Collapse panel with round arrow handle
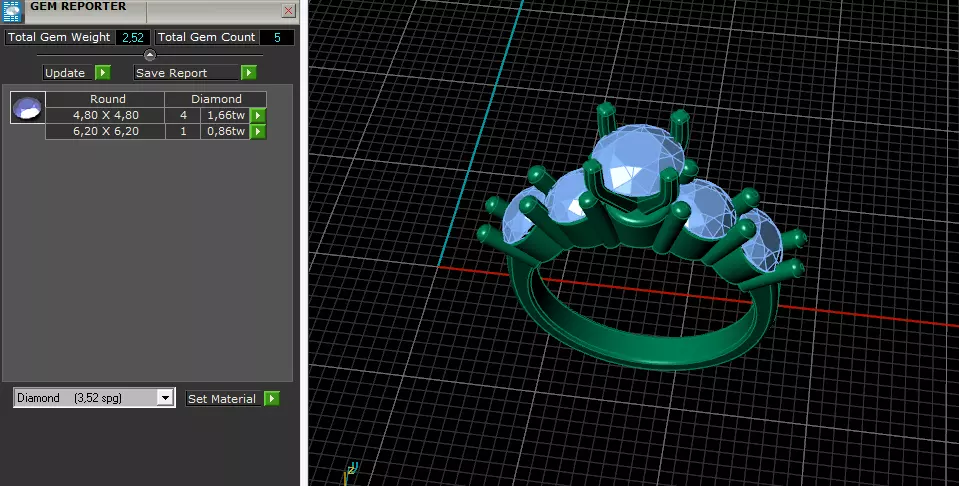Screen dimensions: 959x486 coord(150,55)
